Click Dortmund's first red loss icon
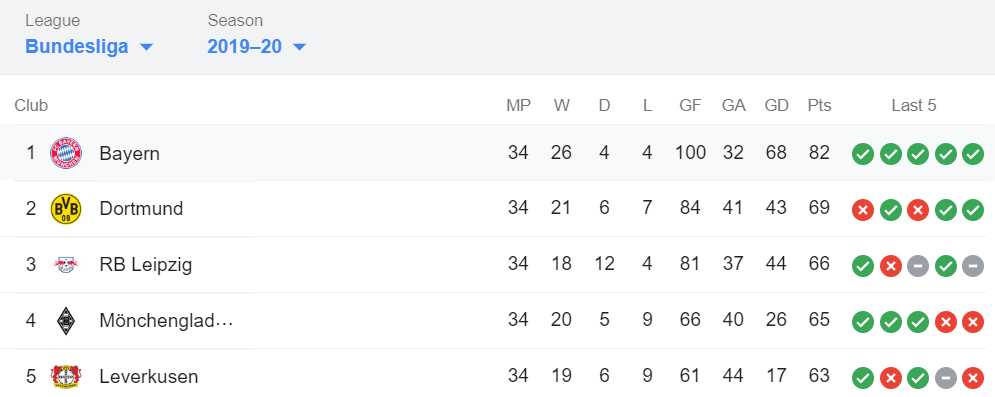 coord(862,210)
